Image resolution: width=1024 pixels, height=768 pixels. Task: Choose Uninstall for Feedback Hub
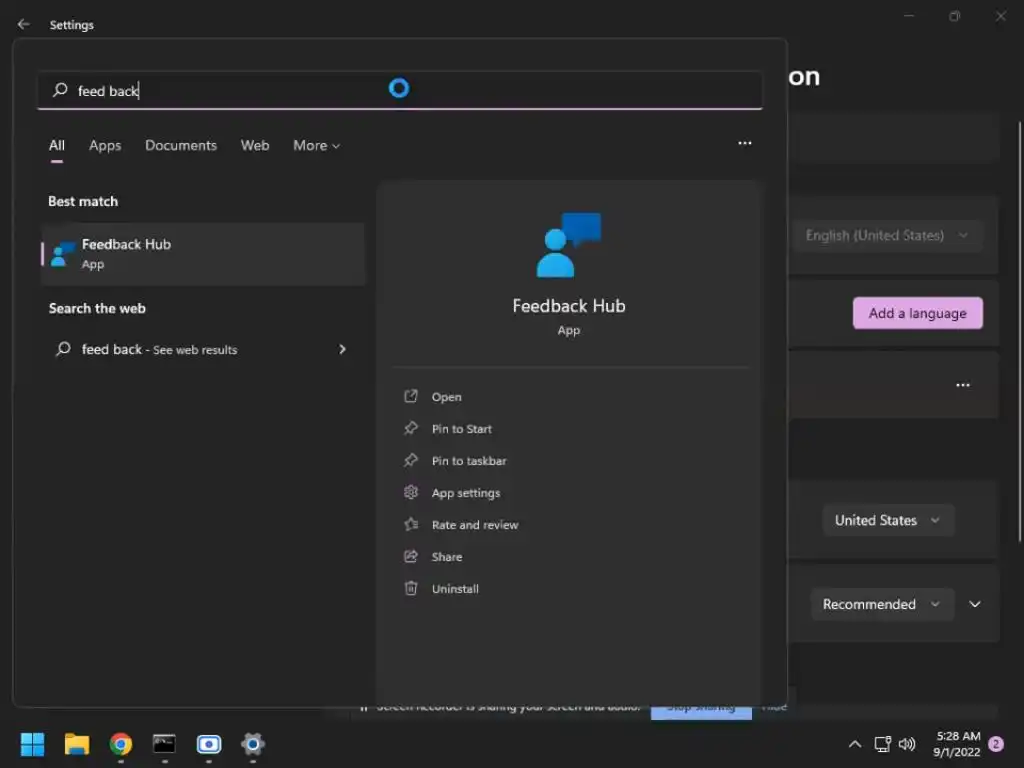click(455, 589)
